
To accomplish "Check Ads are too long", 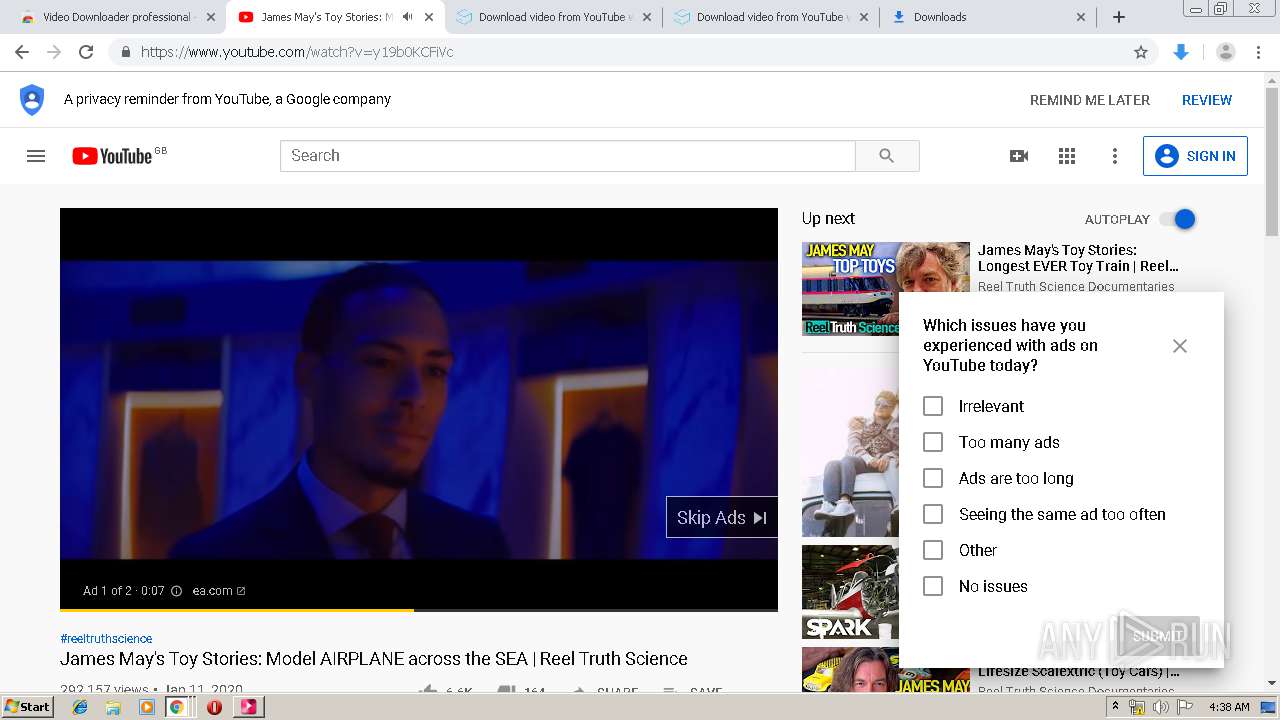I will pos(933,478).
